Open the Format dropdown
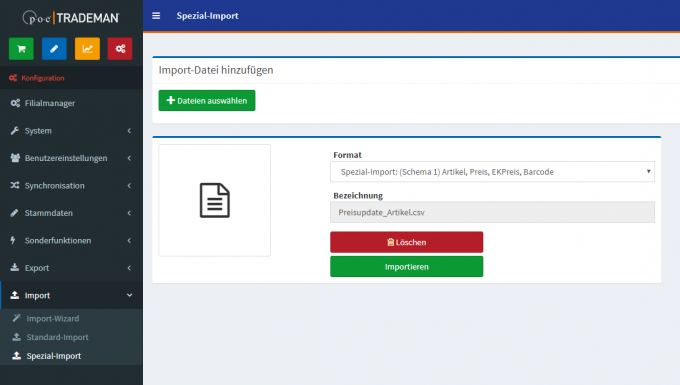 tap(492, 172)
